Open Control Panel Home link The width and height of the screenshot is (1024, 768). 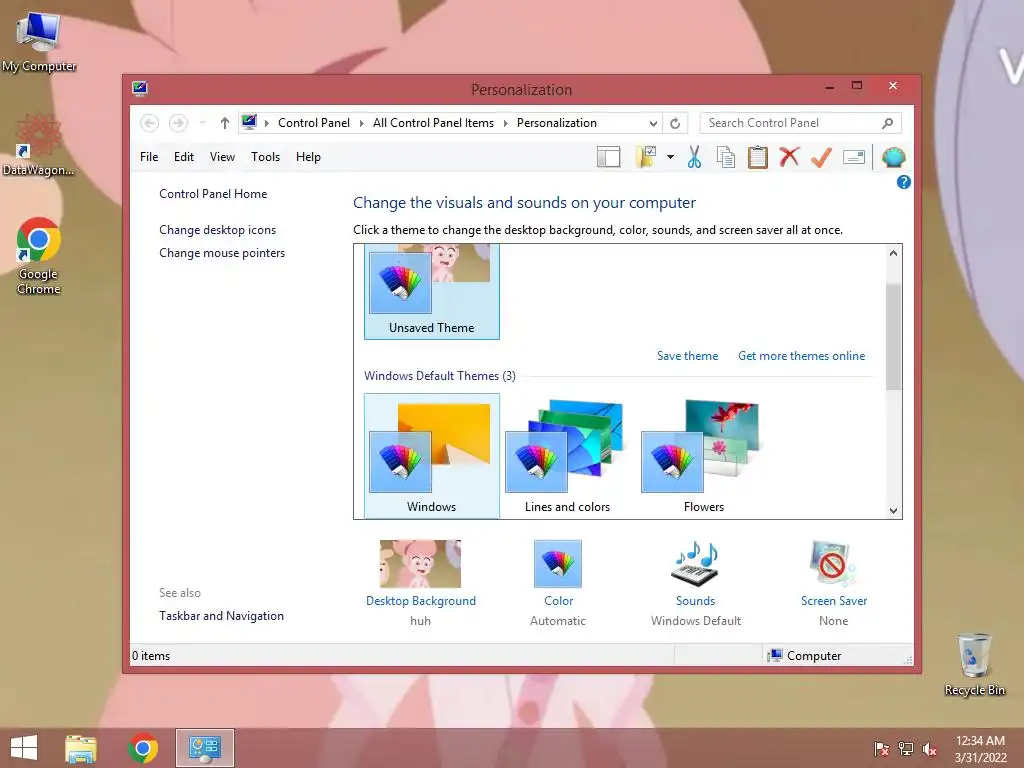213,194
